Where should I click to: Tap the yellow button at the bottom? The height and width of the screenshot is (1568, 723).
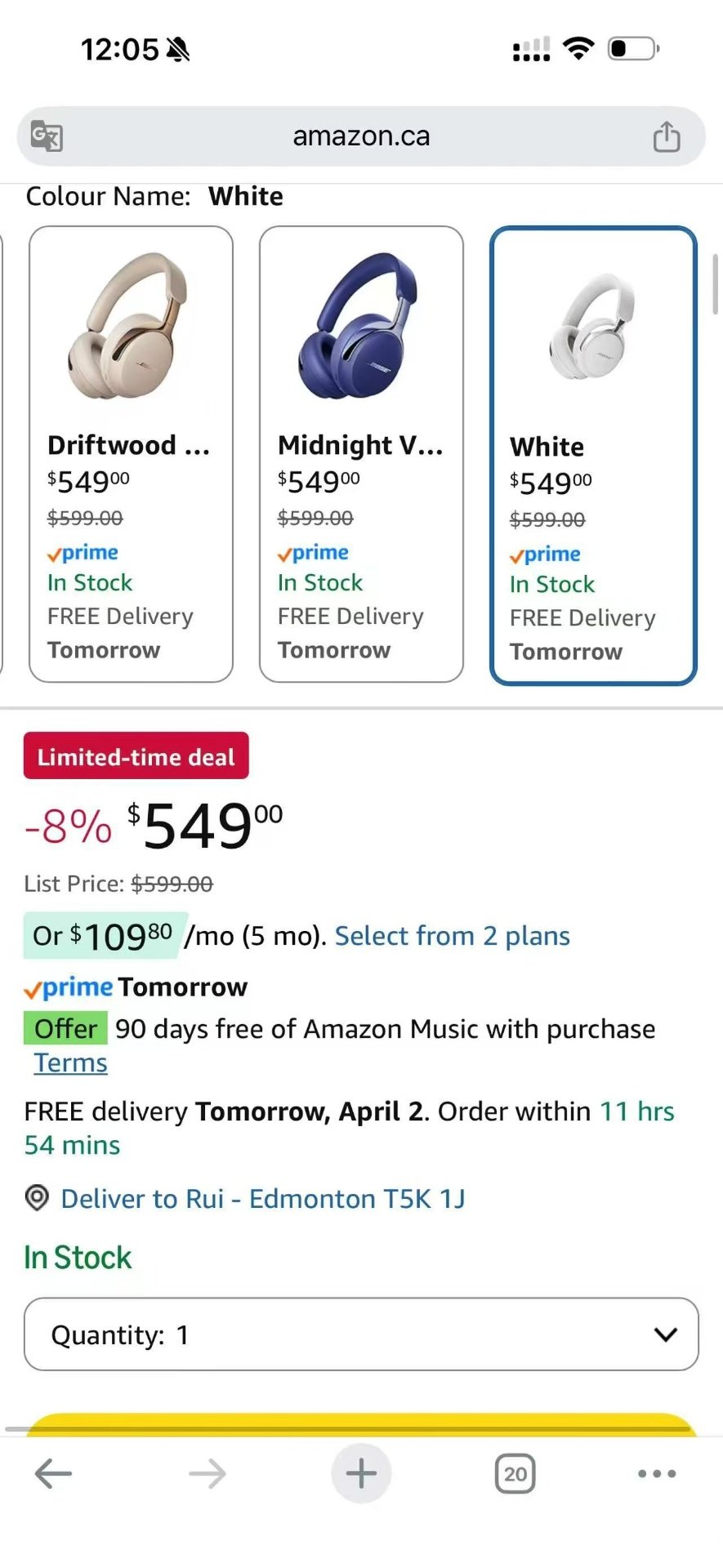coord(361,1424)
